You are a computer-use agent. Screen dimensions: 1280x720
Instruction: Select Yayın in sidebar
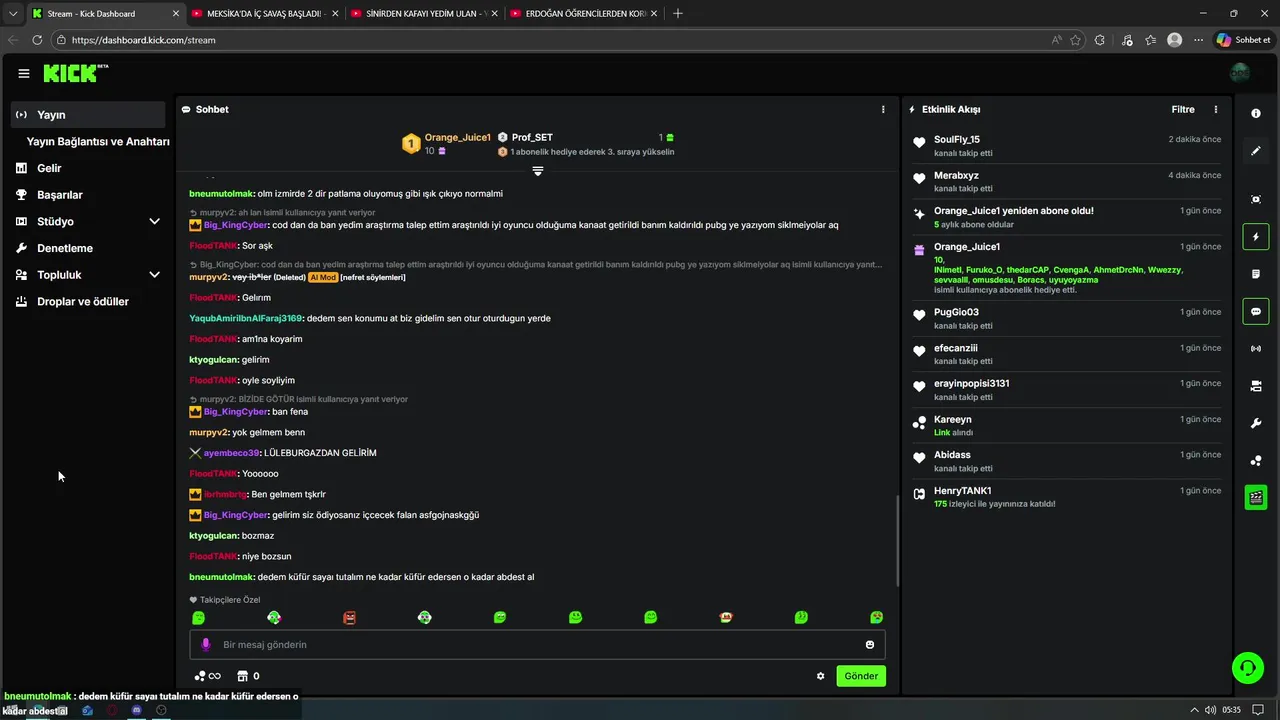pos(88,115)
